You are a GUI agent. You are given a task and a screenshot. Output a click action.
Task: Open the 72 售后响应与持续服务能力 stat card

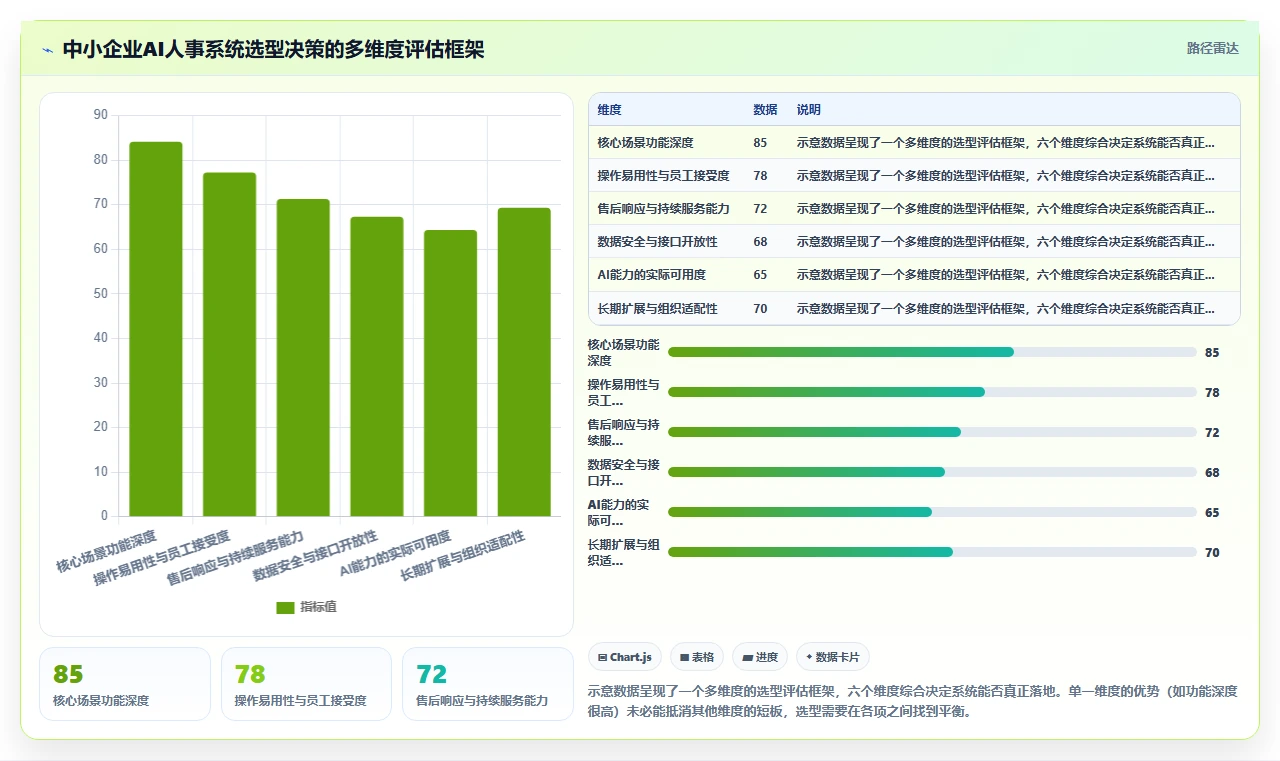pyautogui.click(x=488, y=684)
